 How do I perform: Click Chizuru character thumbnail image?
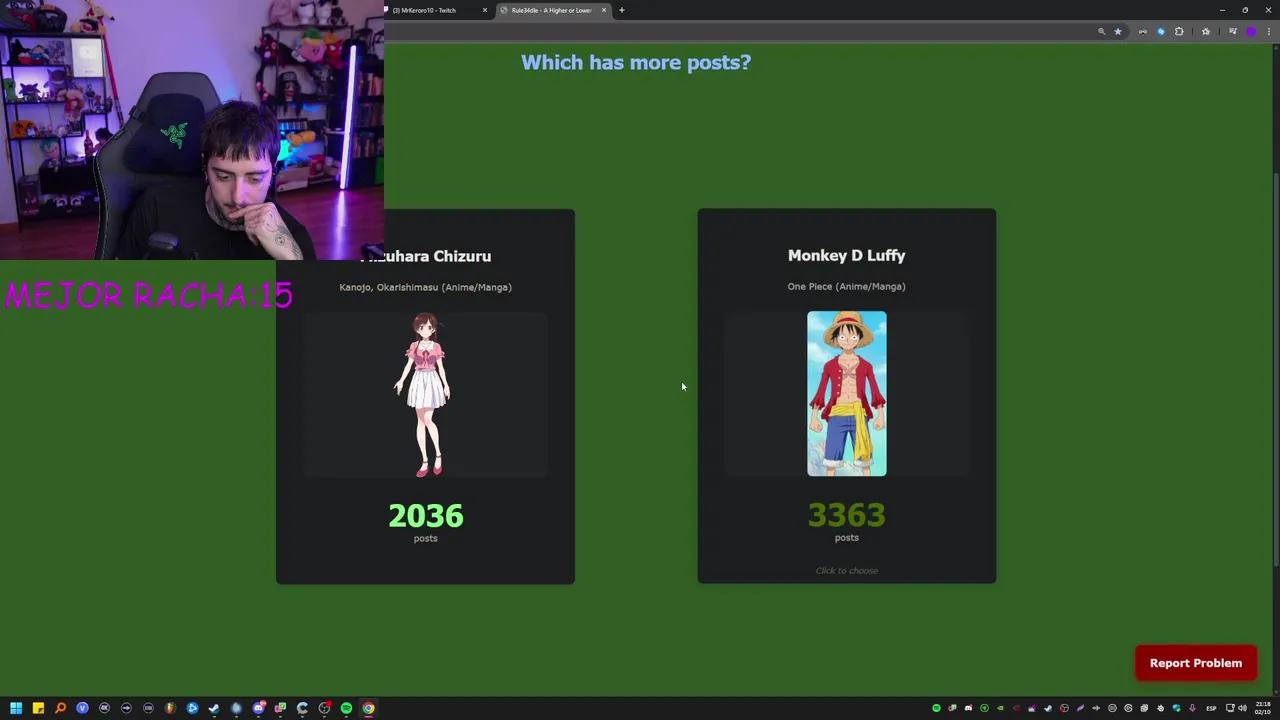425,394
